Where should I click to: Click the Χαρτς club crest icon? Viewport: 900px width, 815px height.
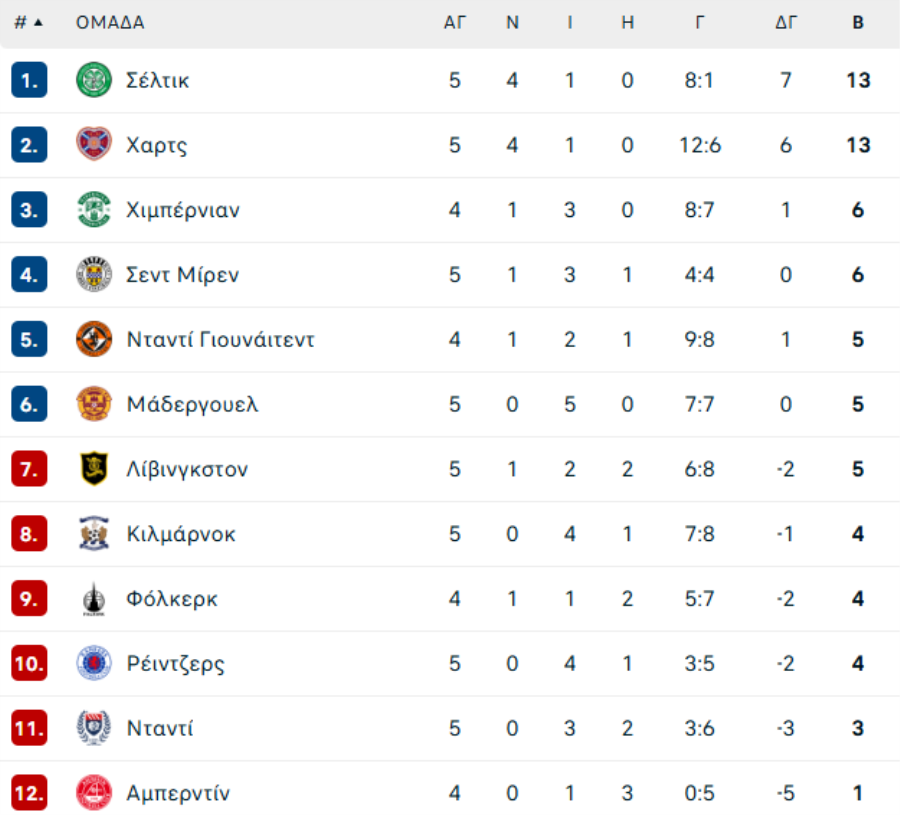94,145
